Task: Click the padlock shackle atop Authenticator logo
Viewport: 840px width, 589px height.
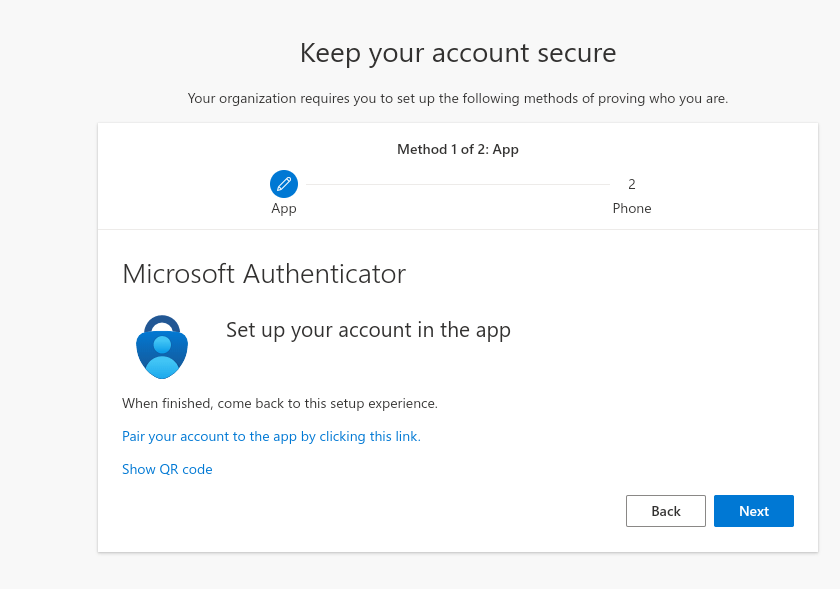Action: (x=162, y=323)
